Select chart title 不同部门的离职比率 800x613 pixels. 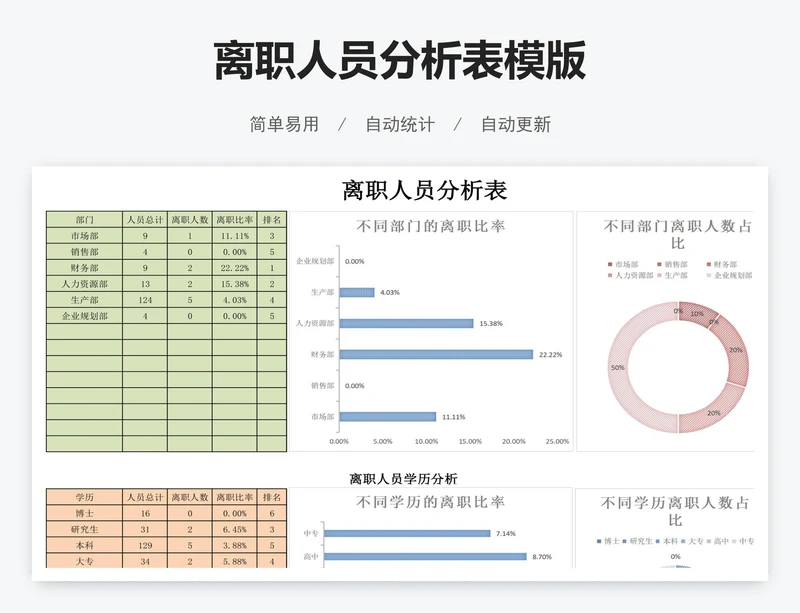pyautogui.click(x=431, y=226)
